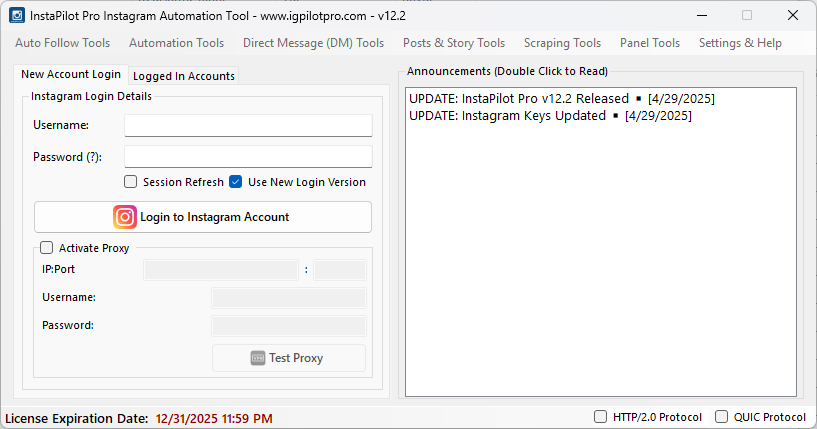This screenshot has height=429, width=817.
Task: Close the InstaPilot Pro window
Action: [x=793, y=15]
